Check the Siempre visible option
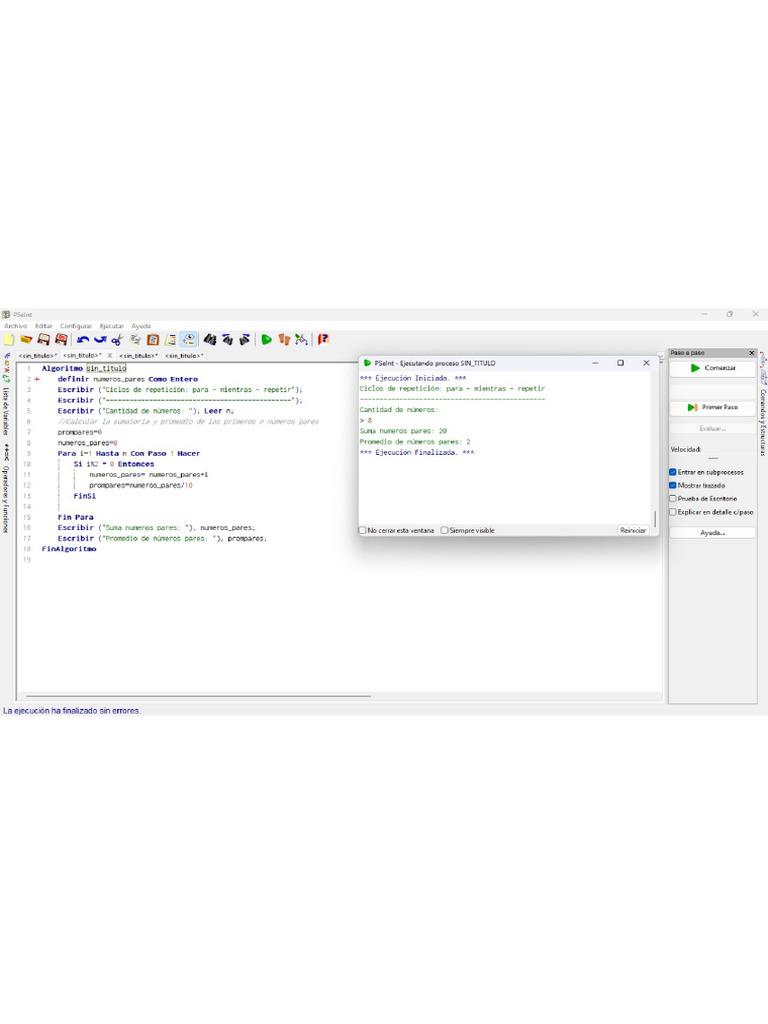This screenshot has width=768, height=1024. click(444, 531)
